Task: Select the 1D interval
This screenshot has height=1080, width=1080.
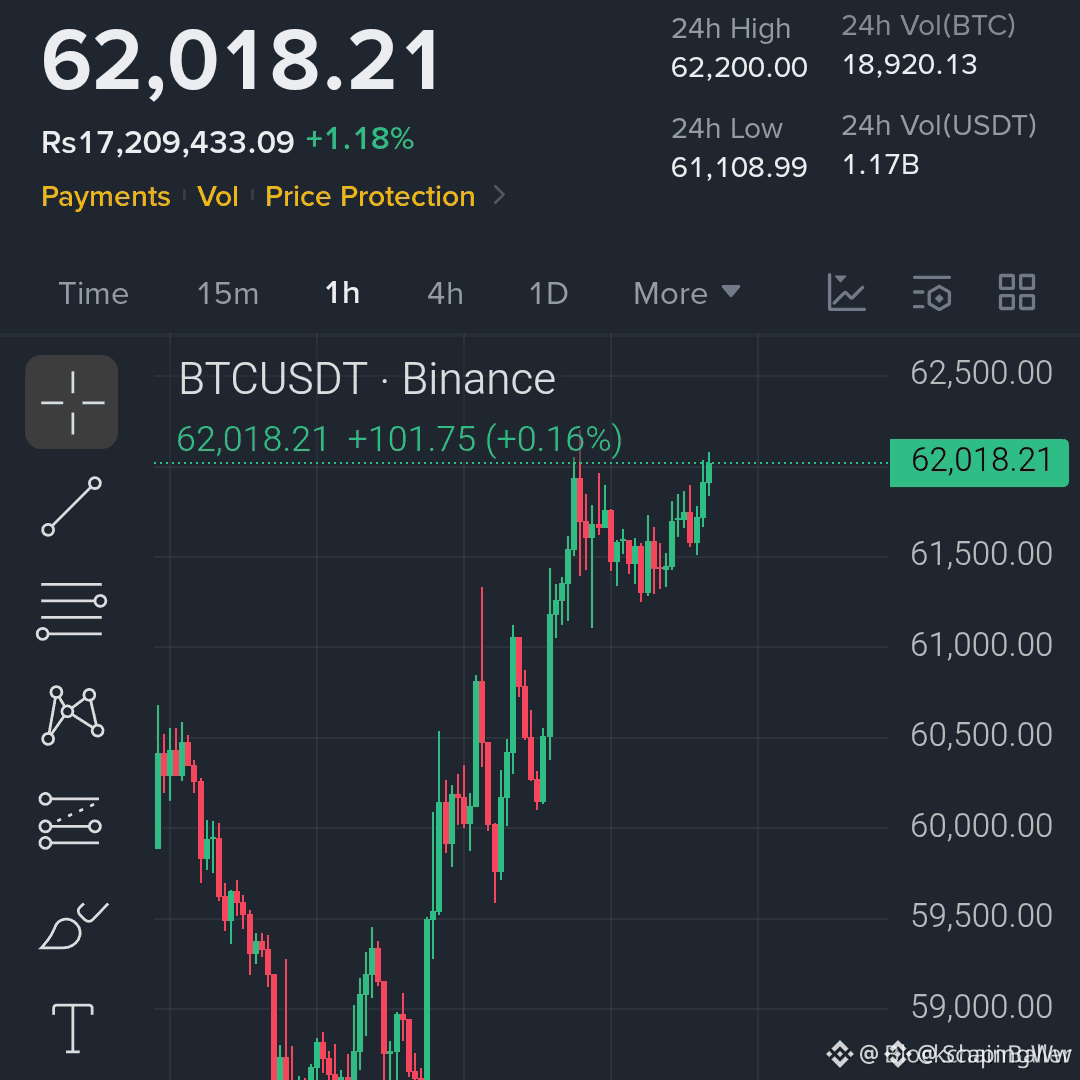Action: (548, 294)
